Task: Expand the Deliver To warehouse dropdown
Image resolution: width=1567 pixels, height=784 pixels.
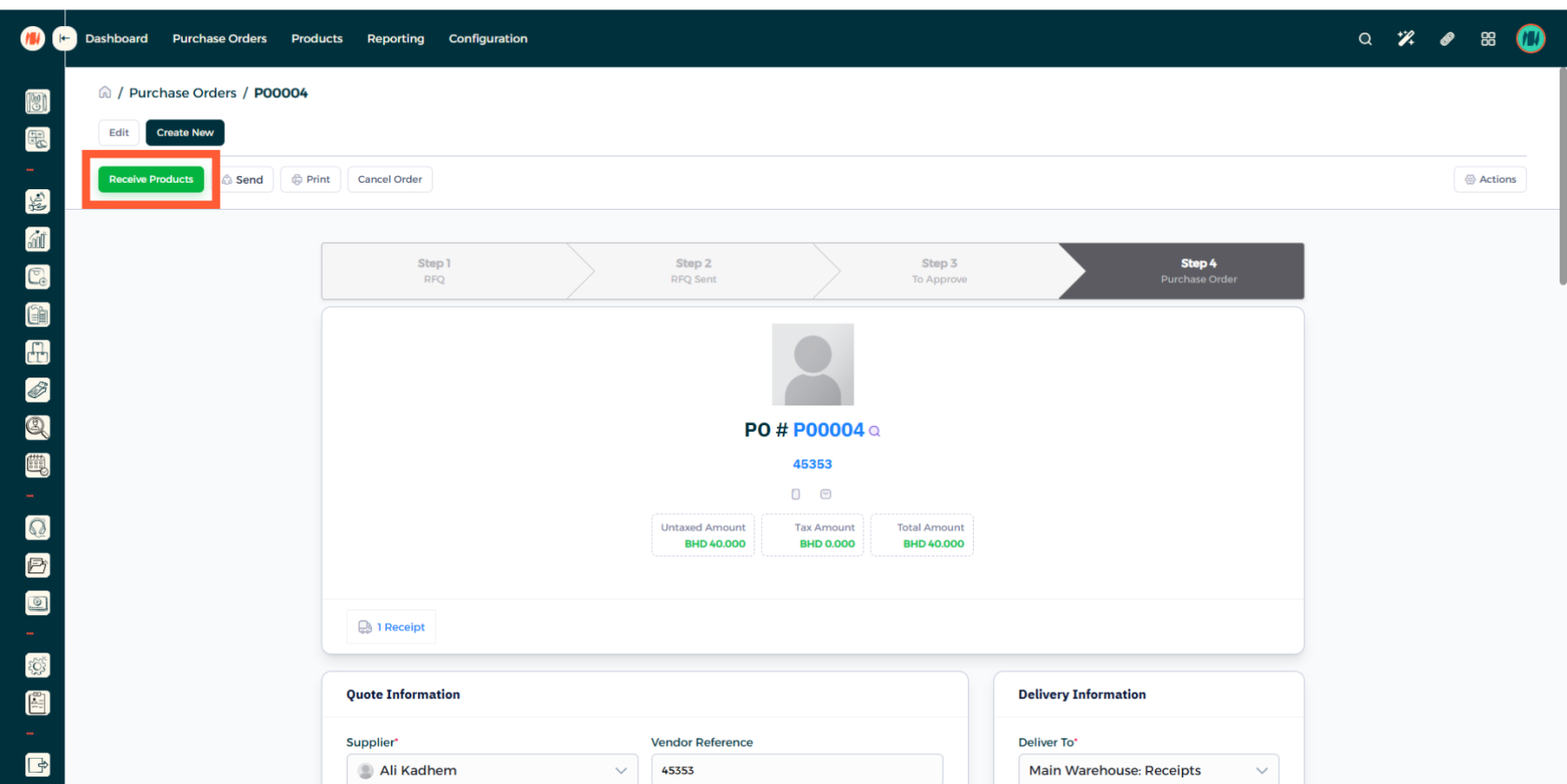Action: (x=1261, y=771)
